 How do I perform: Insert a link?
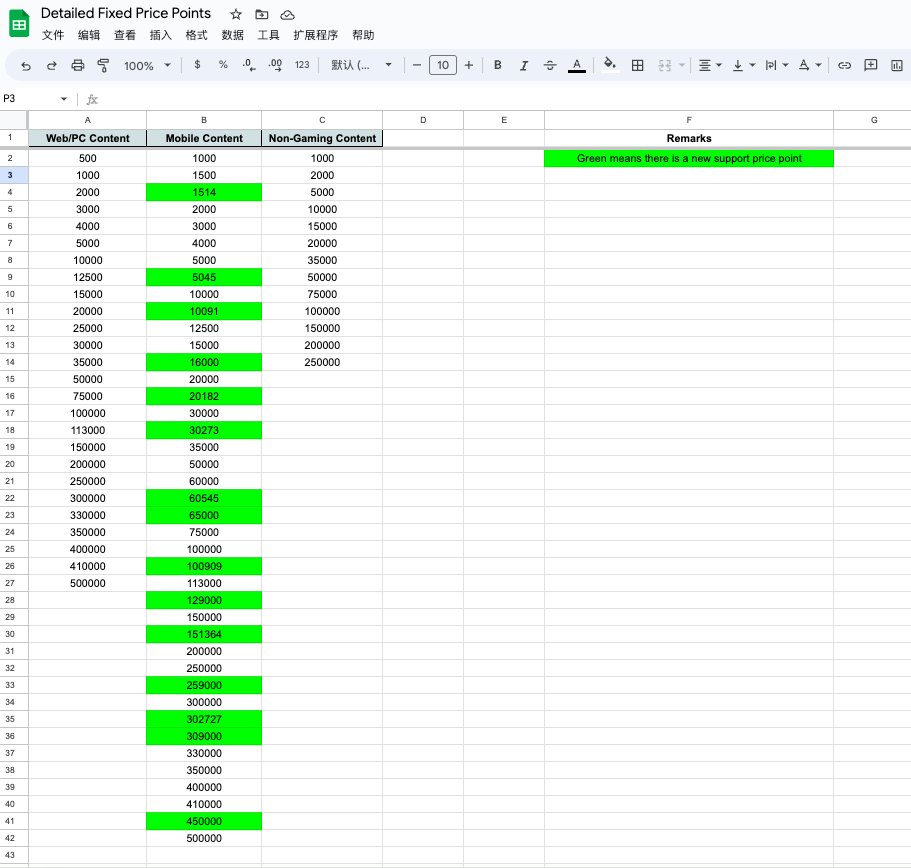click(x=844, y=65)
